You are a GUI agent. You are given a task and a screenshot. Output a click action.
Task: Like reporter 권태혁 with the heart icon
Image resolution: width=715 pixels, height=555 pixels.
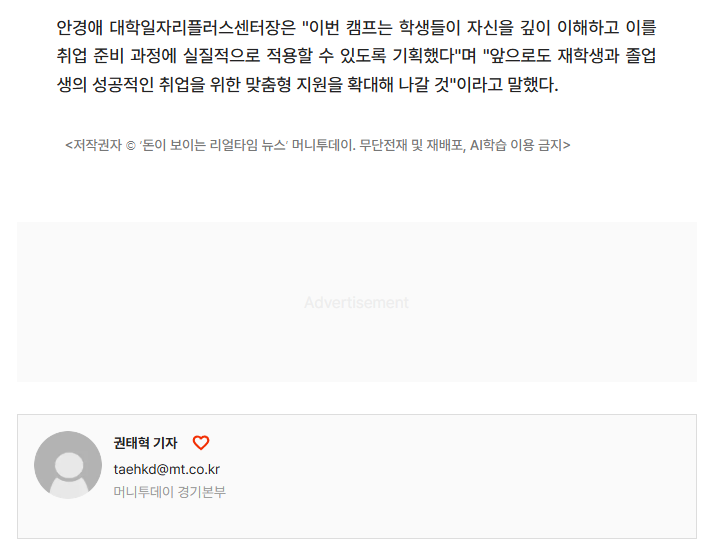(x=201, y=443)
